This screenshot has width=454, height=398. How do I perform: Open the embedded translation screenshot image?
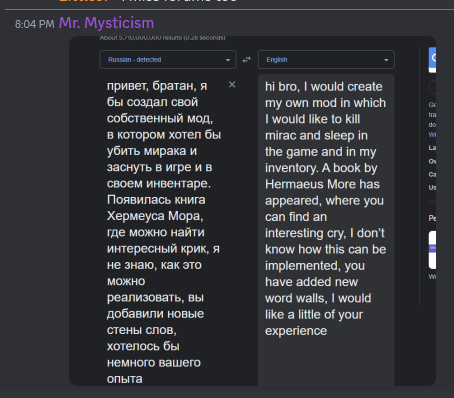pyautogui.click(x=252, y=211)
